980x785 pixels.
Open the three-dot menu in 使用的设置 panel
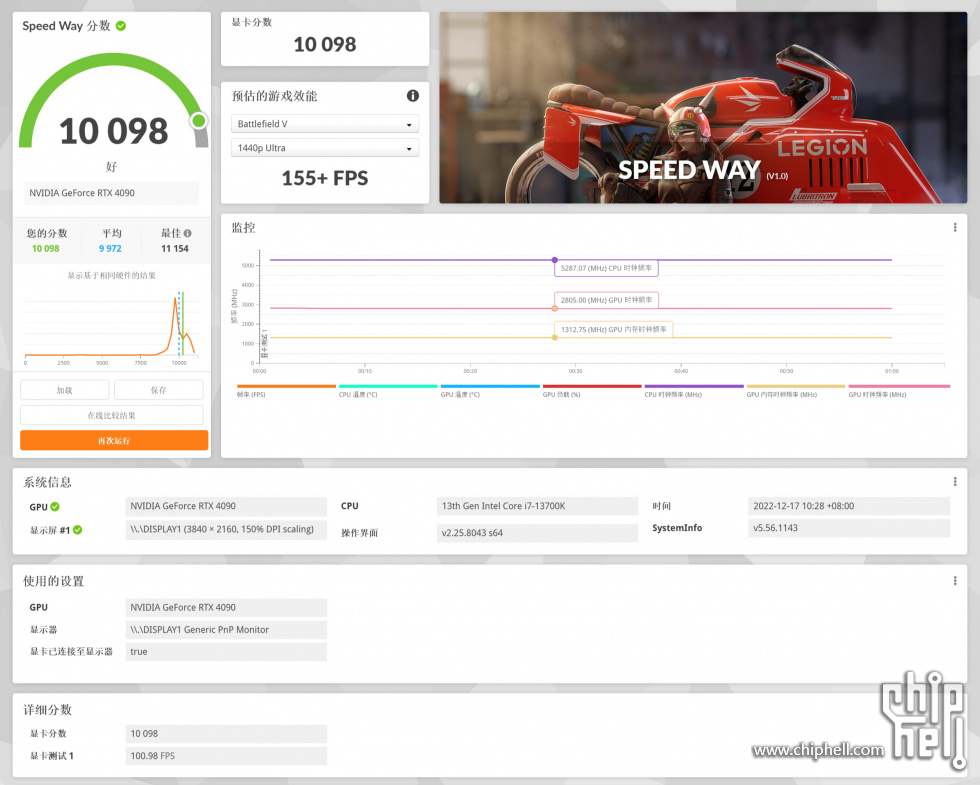tap(954, 581)
